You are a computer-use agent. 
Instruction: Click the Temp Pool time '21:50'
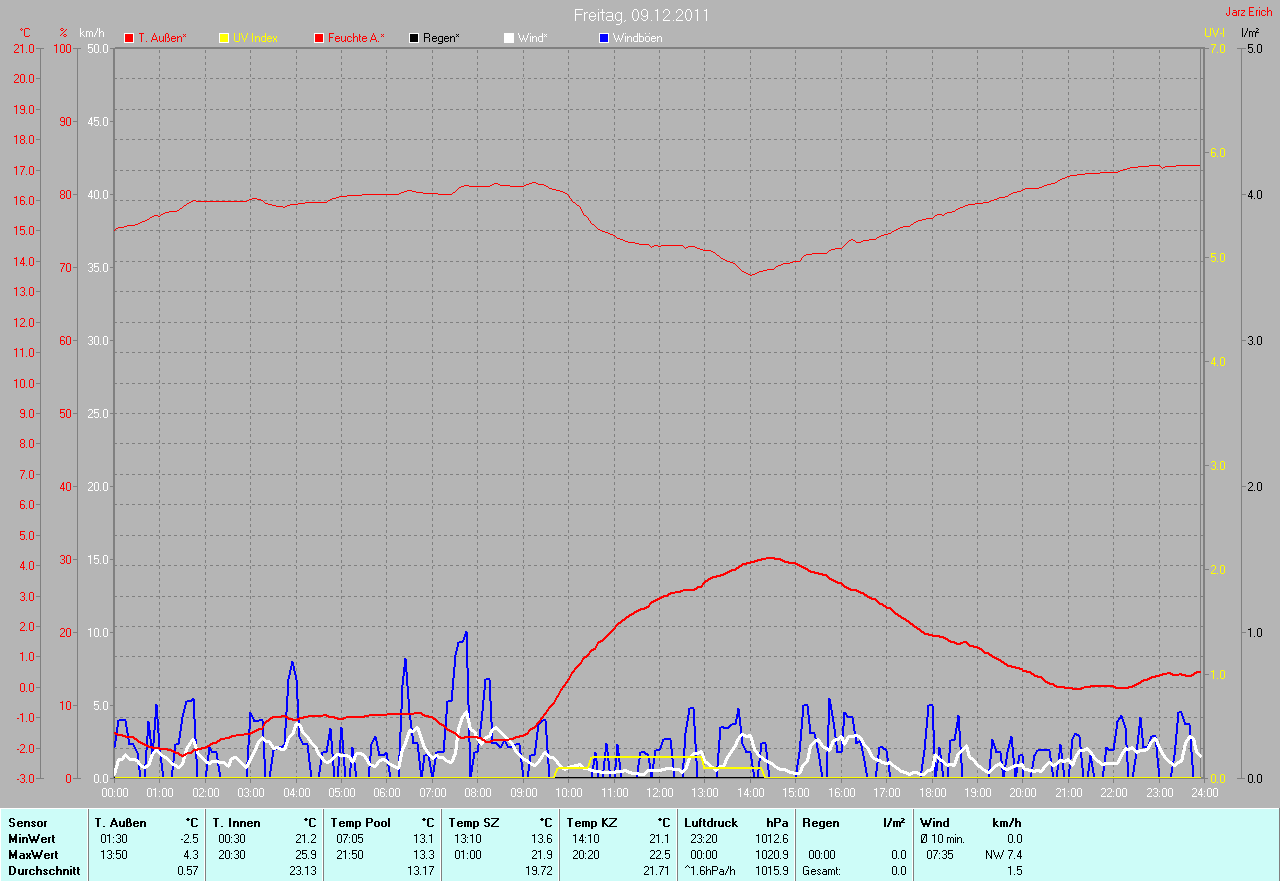tap(350, 855)
